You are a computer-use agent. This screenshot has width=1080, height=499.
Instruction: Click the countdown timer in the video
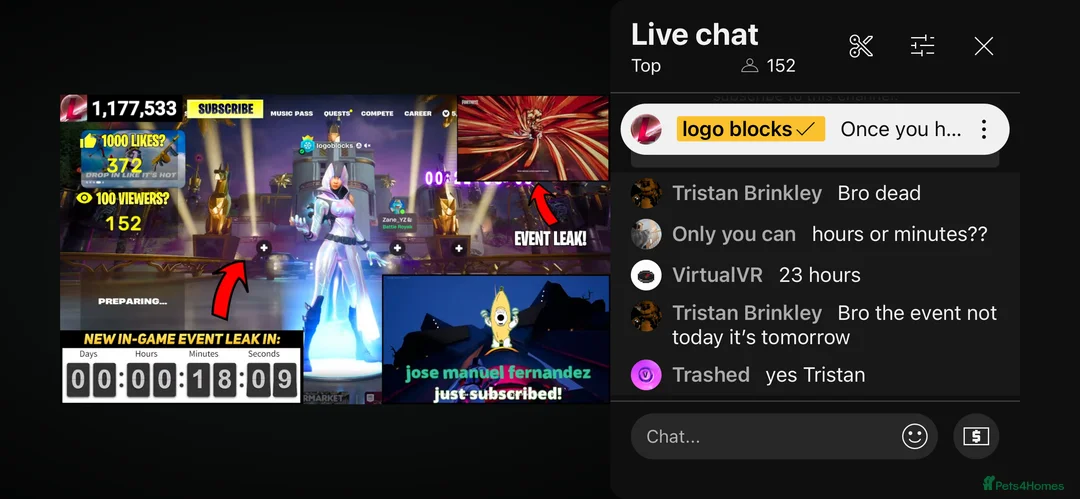pos(182,375)
